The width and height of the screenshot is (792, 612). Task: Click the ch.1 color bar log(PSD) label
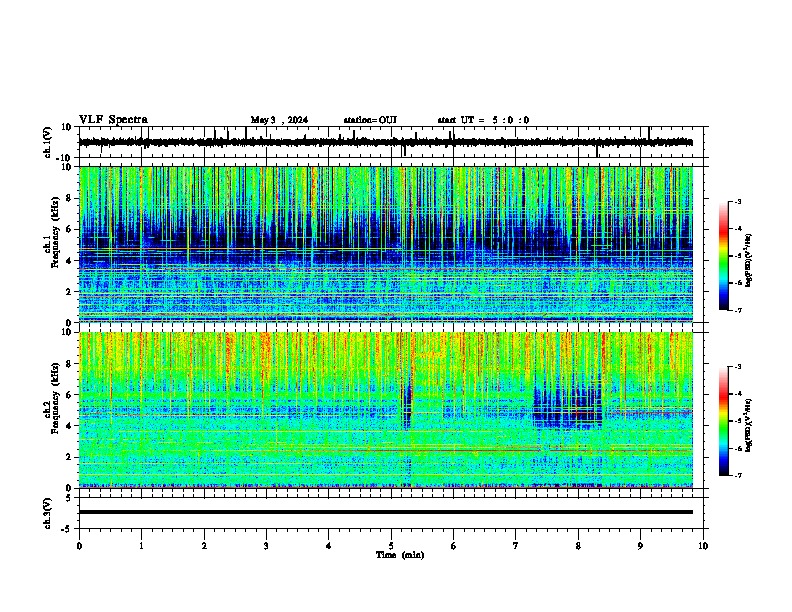tap(749, 261)
